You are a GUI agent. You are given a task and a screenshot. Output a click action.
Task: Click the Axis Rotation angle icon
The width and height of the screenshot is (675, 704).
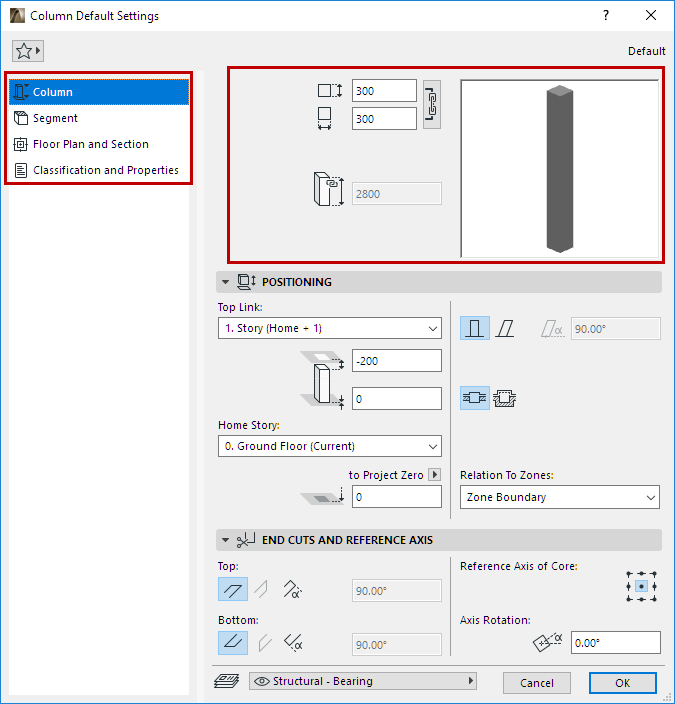click(547, 642)
